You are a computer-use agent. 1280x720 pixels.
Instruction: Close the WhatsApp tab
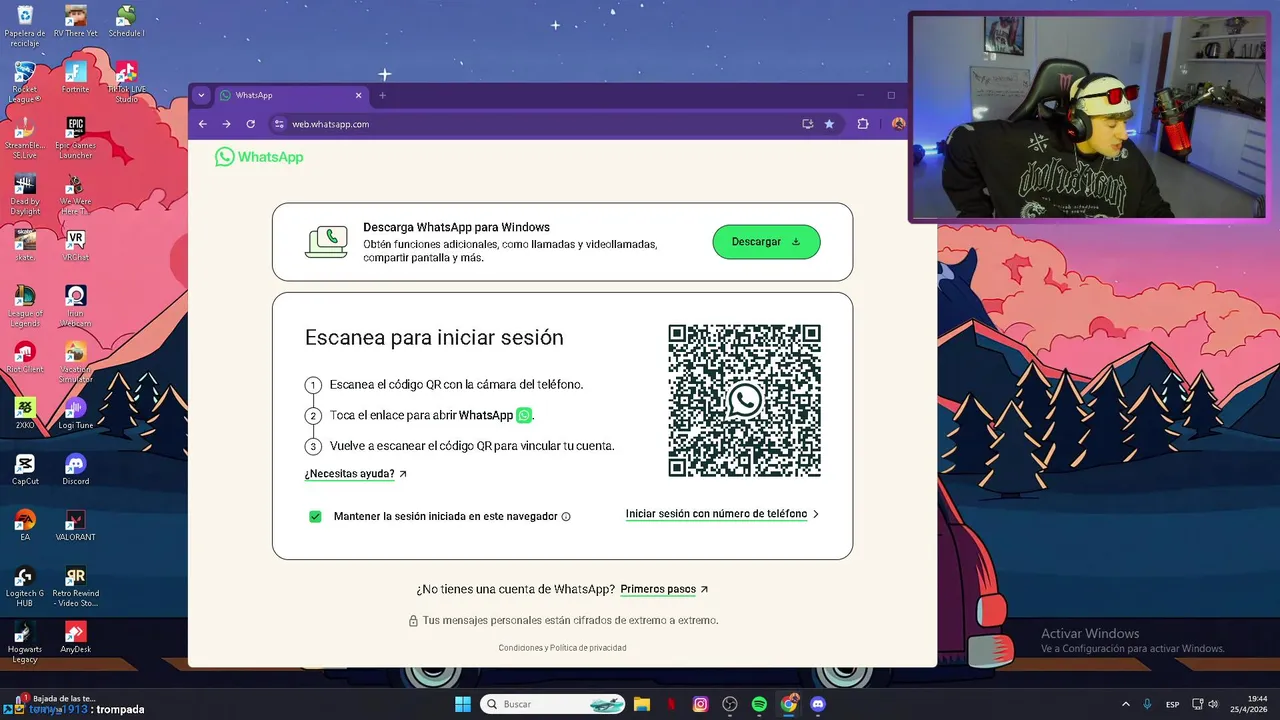coord(358,95)
